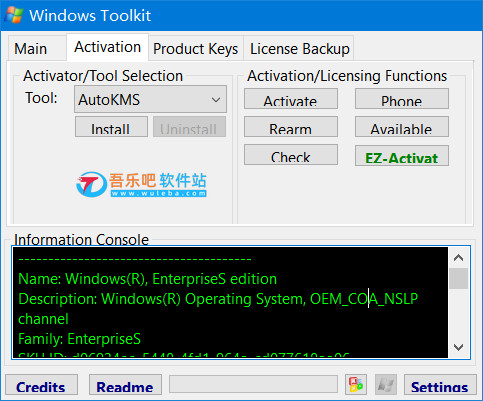The width and height of the screenshot is (483, 401).
Task: Switch to the Main tab
Action: (31, 49)
